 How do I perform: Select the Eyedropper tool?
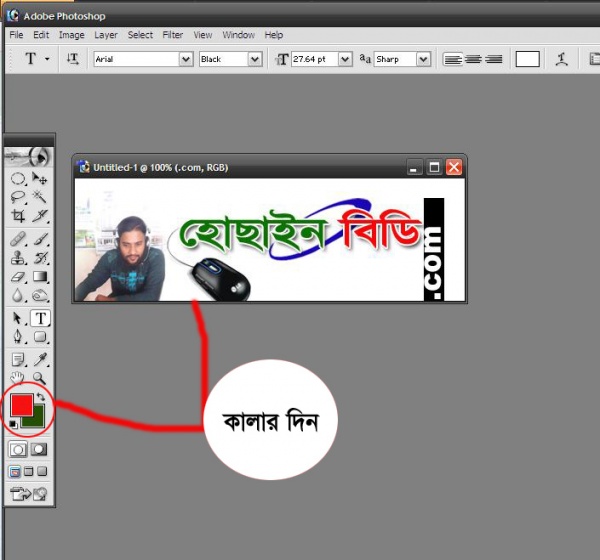point(40,360)
